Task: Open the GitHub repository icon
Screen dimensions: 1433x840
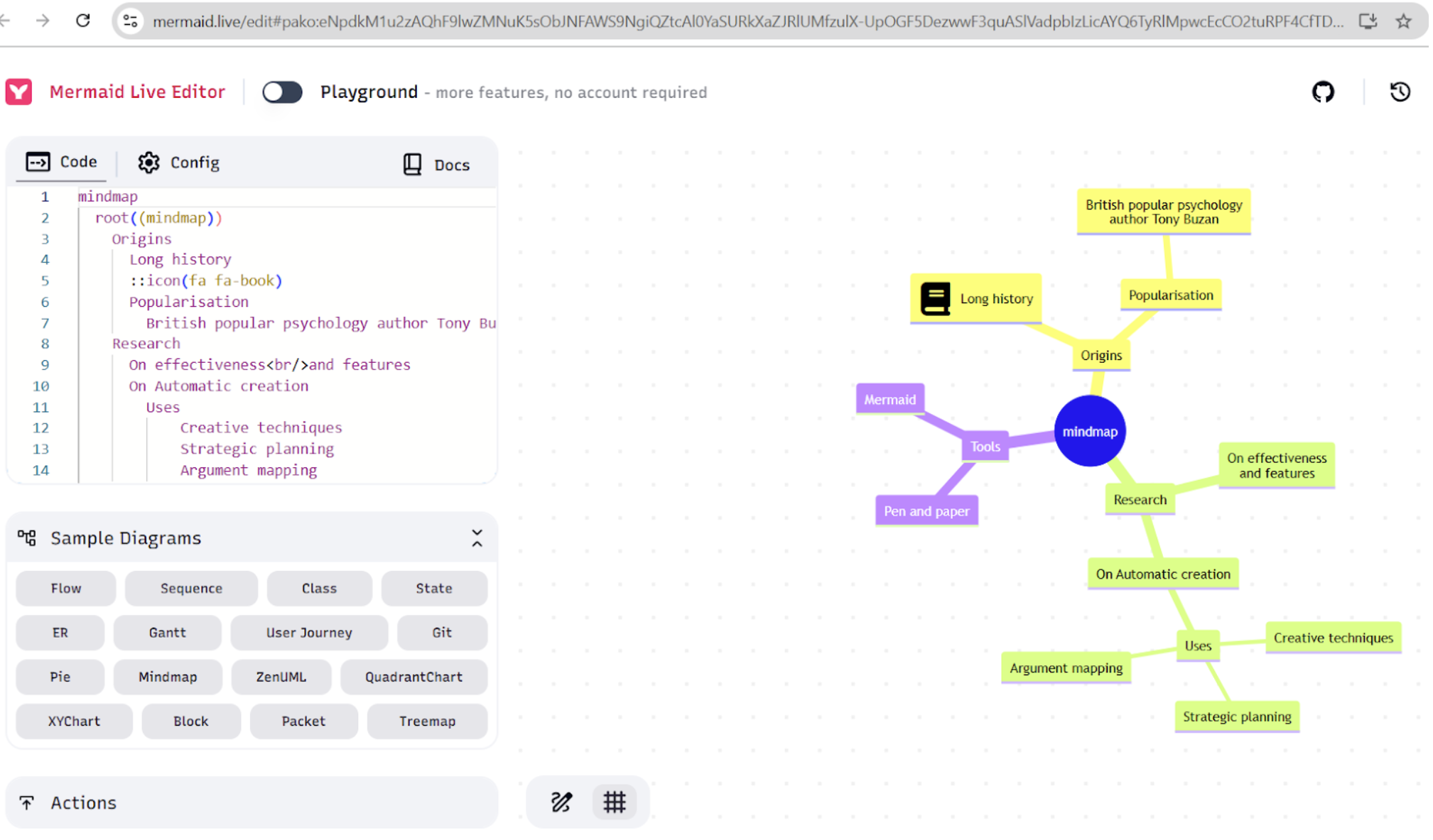Action: pyautogui.click(x=1322, y=92)
